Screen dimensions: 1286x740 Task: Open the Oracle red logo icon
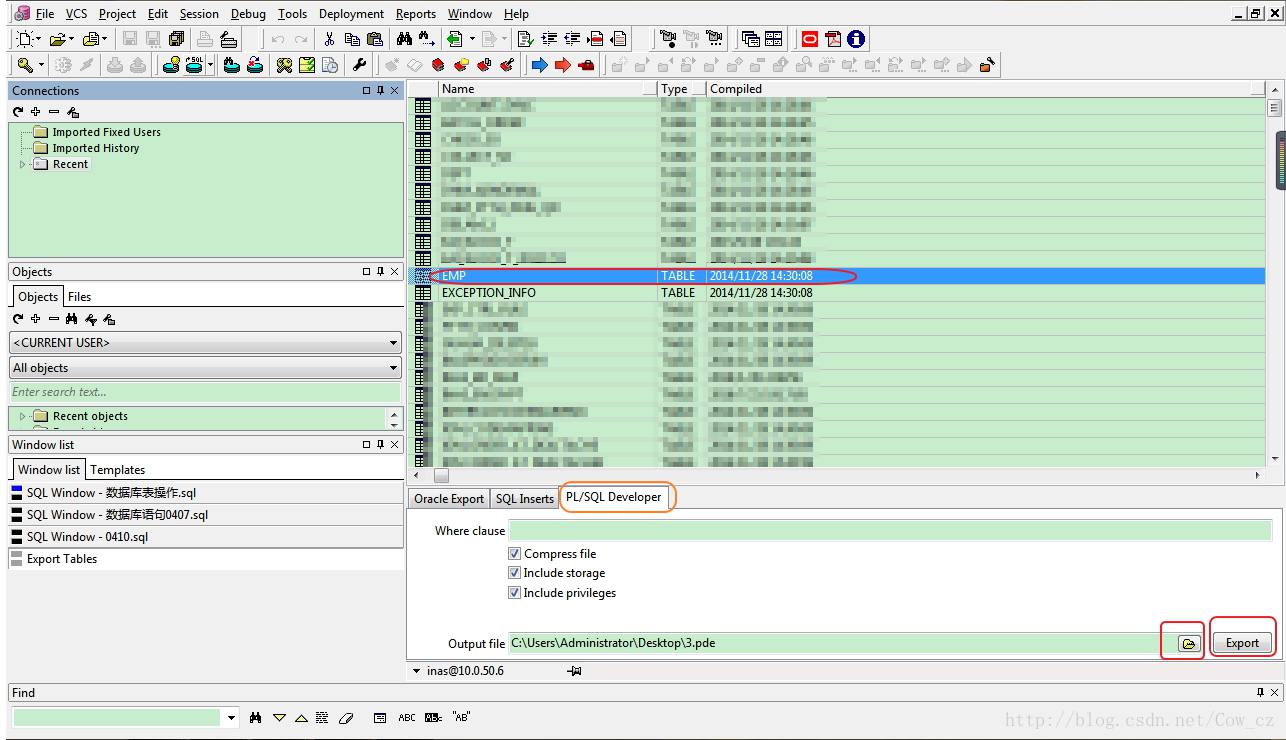coord(810,39)
